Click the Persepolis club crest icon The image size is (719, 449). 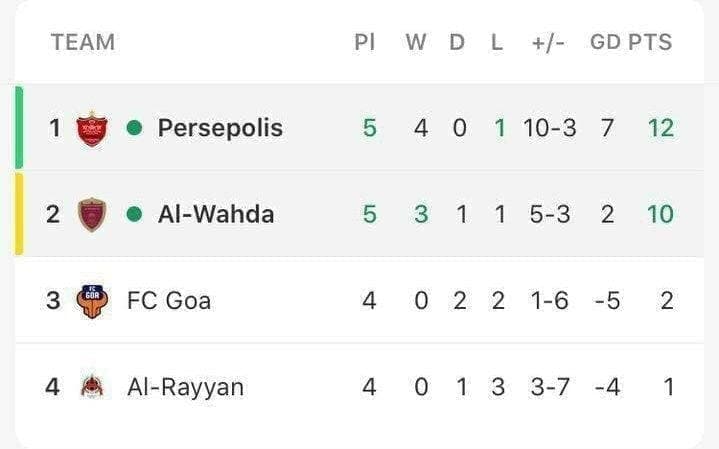point(92,128)
